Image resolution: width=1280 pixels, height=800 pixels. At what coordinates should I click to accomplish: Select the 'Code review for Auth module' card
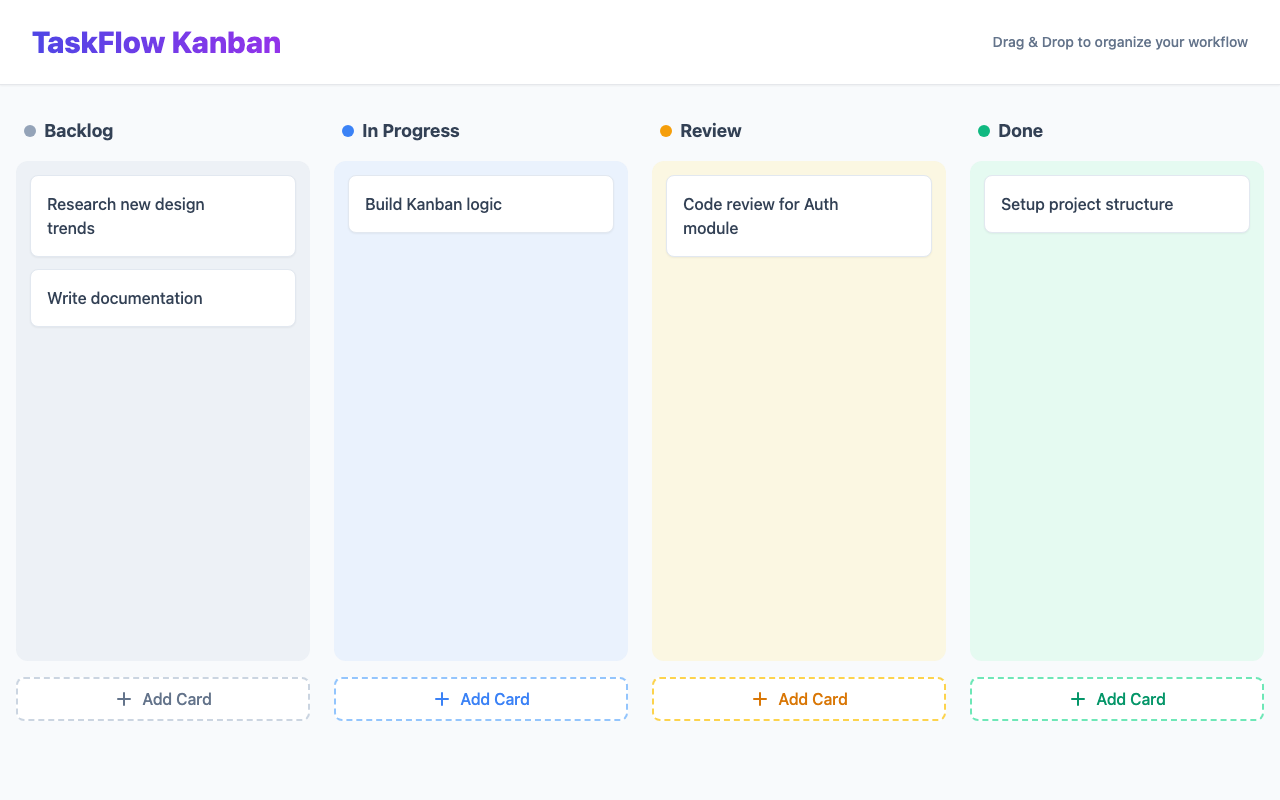point(799,216)
